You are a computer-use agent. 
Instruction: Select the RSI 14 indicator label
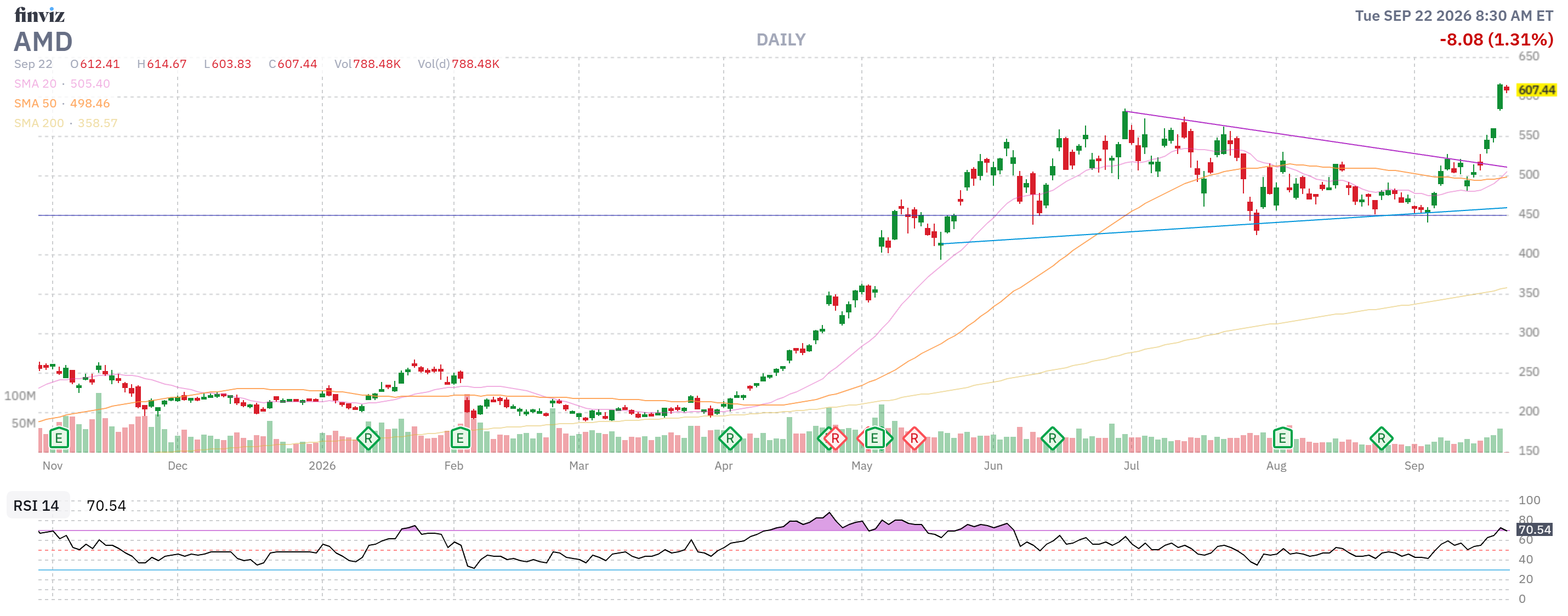point(36,506)
